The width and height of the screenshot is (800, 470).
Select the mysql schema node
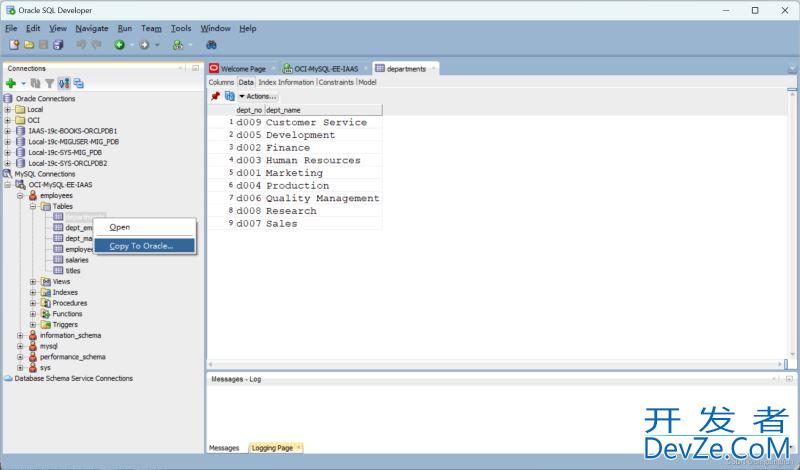point(48,346)
